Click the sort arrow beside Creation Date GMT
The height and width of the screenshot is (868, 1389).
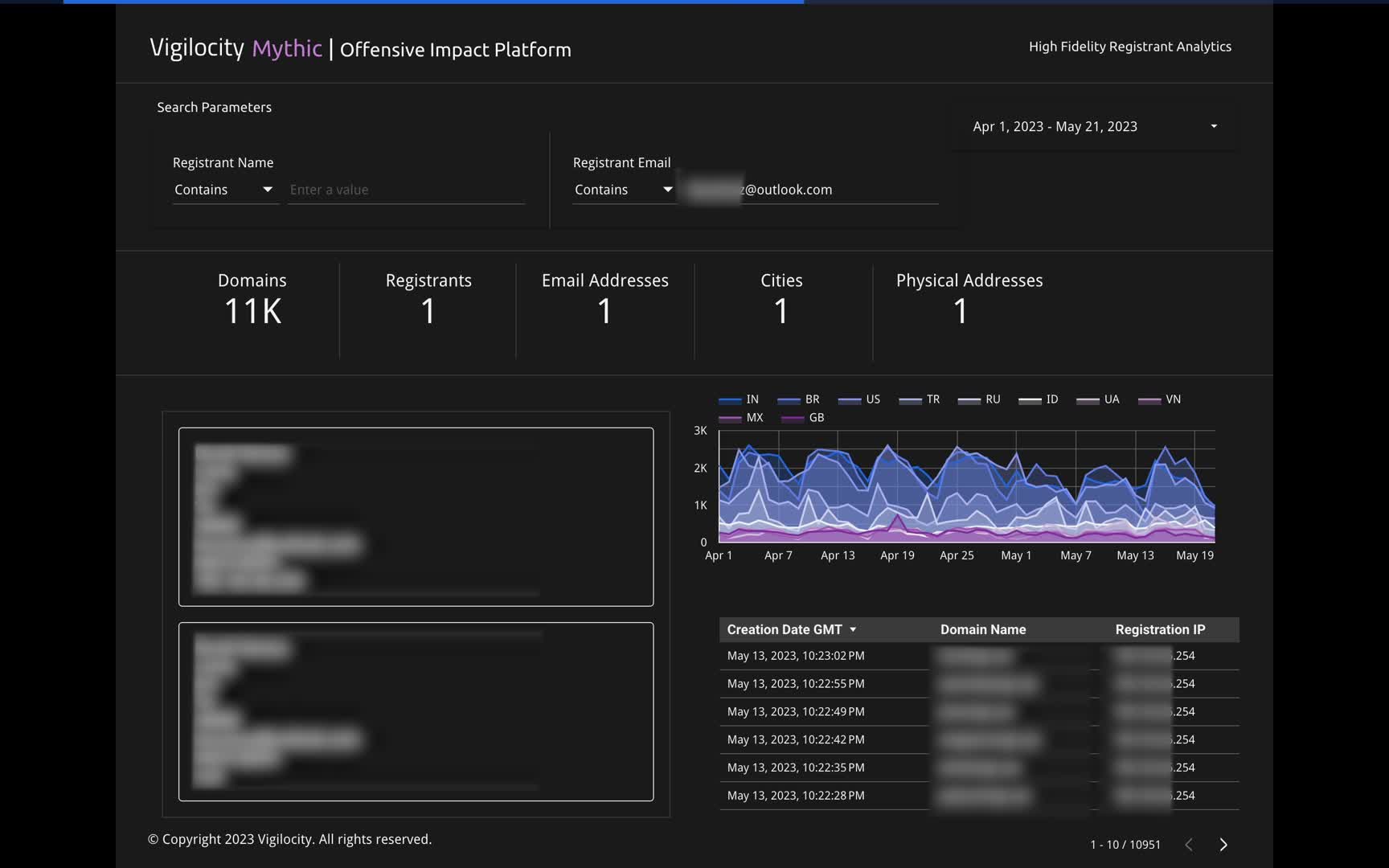[853, 630]
